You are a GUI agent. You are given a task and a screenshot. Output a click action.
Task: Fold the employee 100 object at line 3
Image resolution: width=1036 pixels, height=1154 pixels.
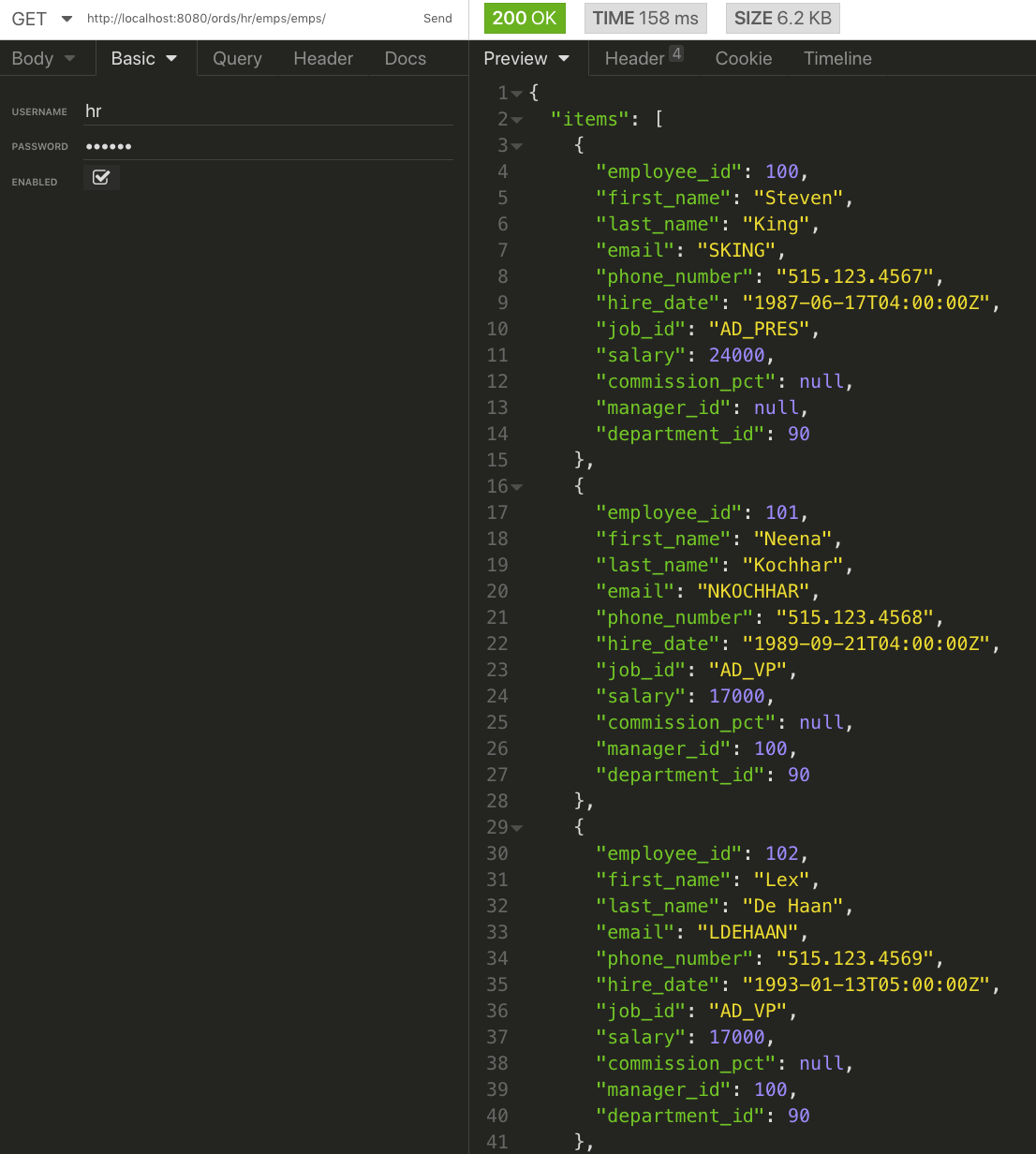click(517, 146)
